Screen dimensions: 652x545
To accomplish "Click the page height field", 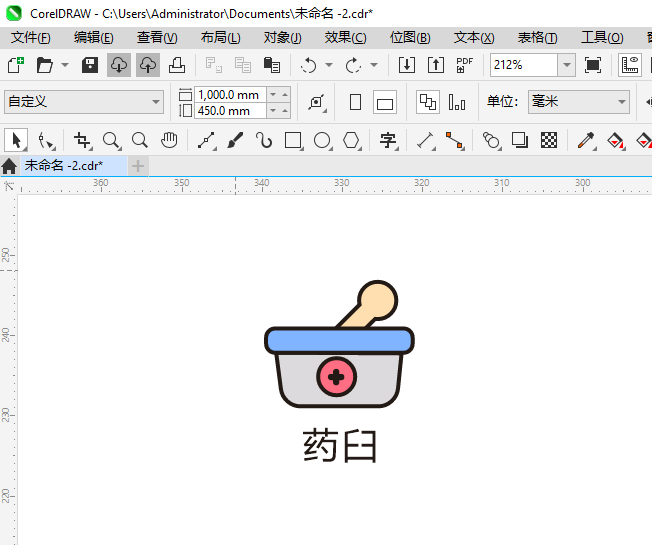I will (x=230, y=111).
